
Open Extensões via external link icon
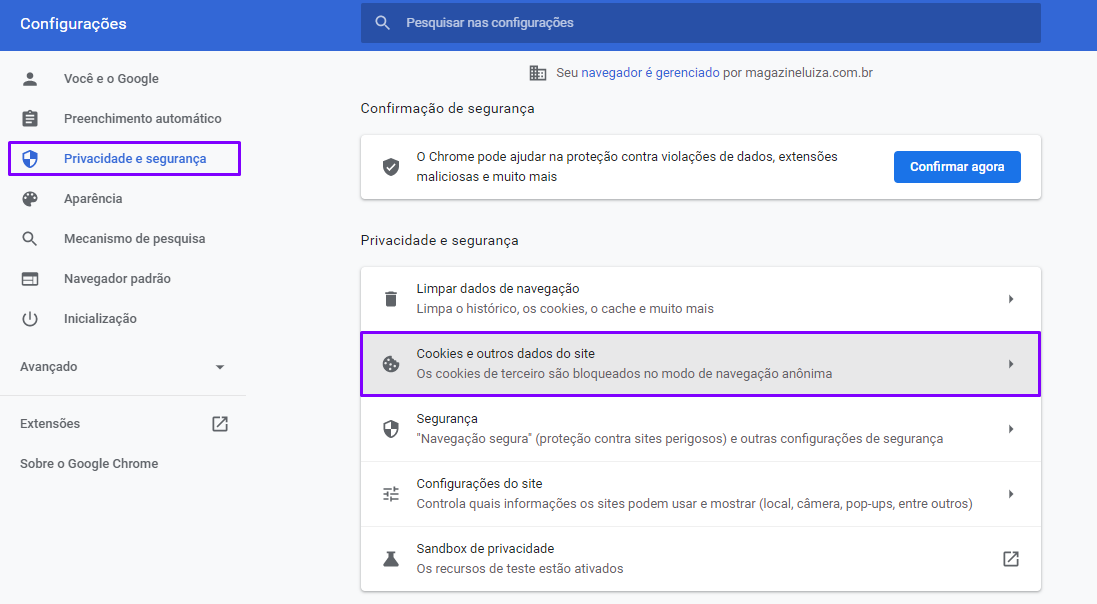click(x=218, y=423)
